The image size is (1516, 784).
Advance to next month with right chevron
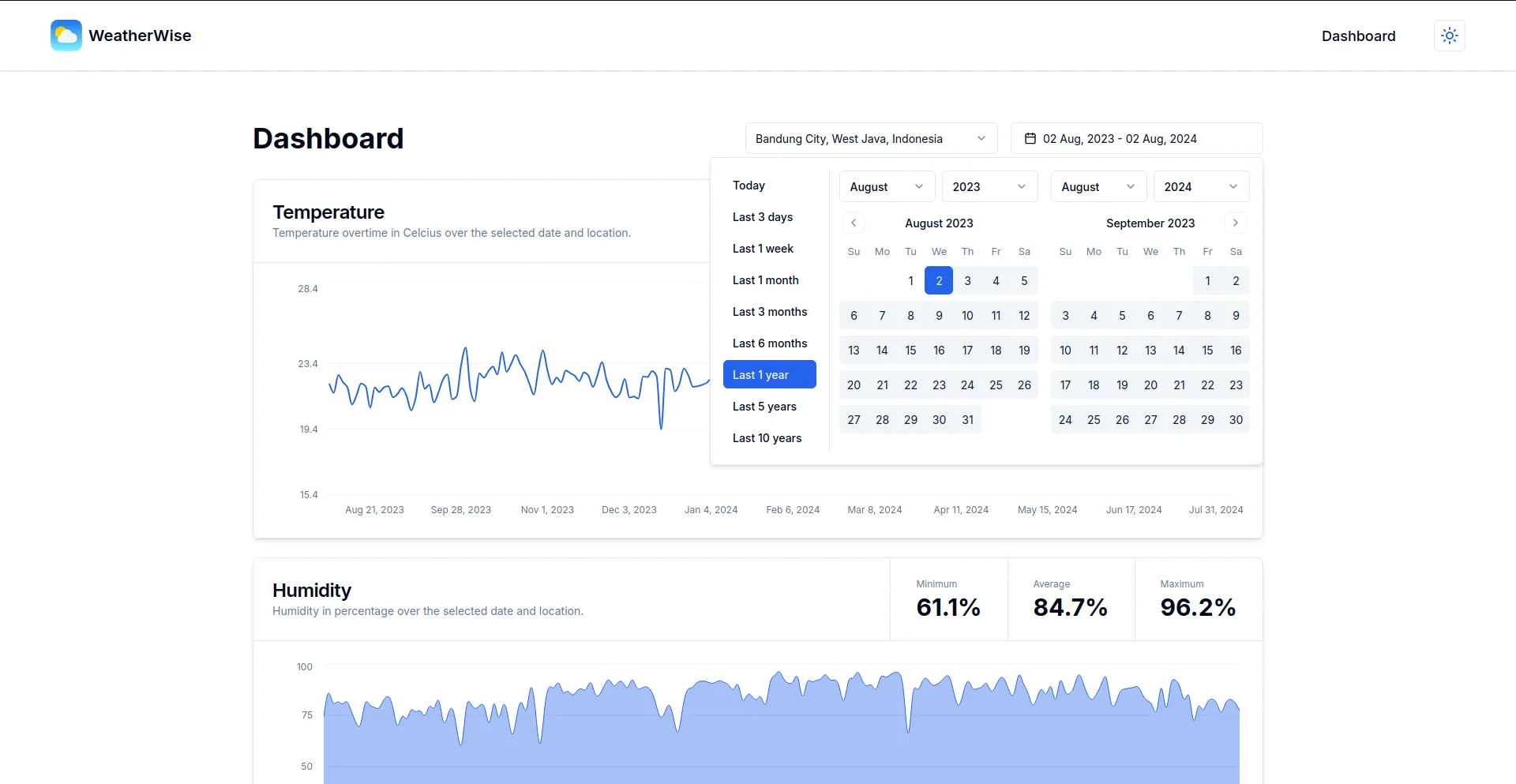[1236, 223]
